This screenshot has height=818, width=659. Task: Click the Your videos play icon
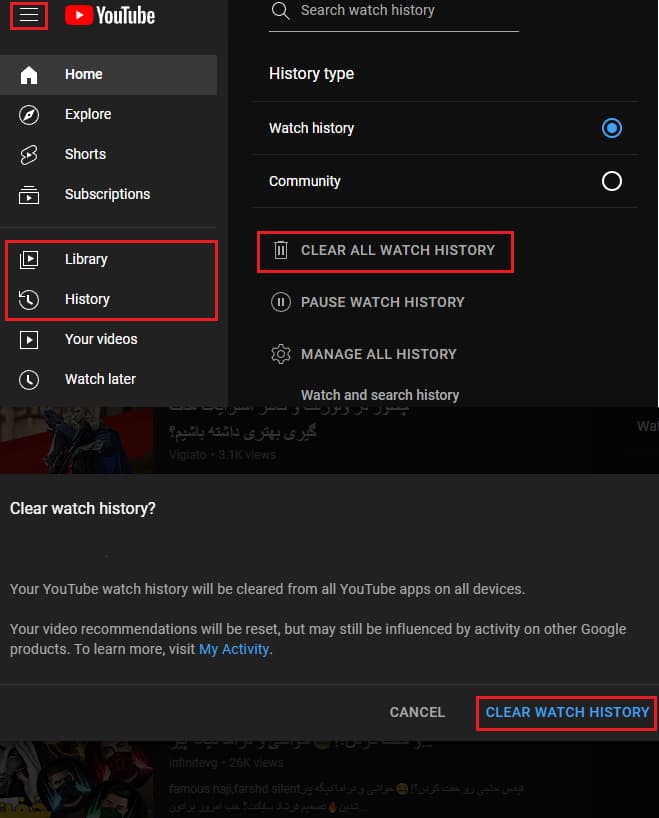29,340
